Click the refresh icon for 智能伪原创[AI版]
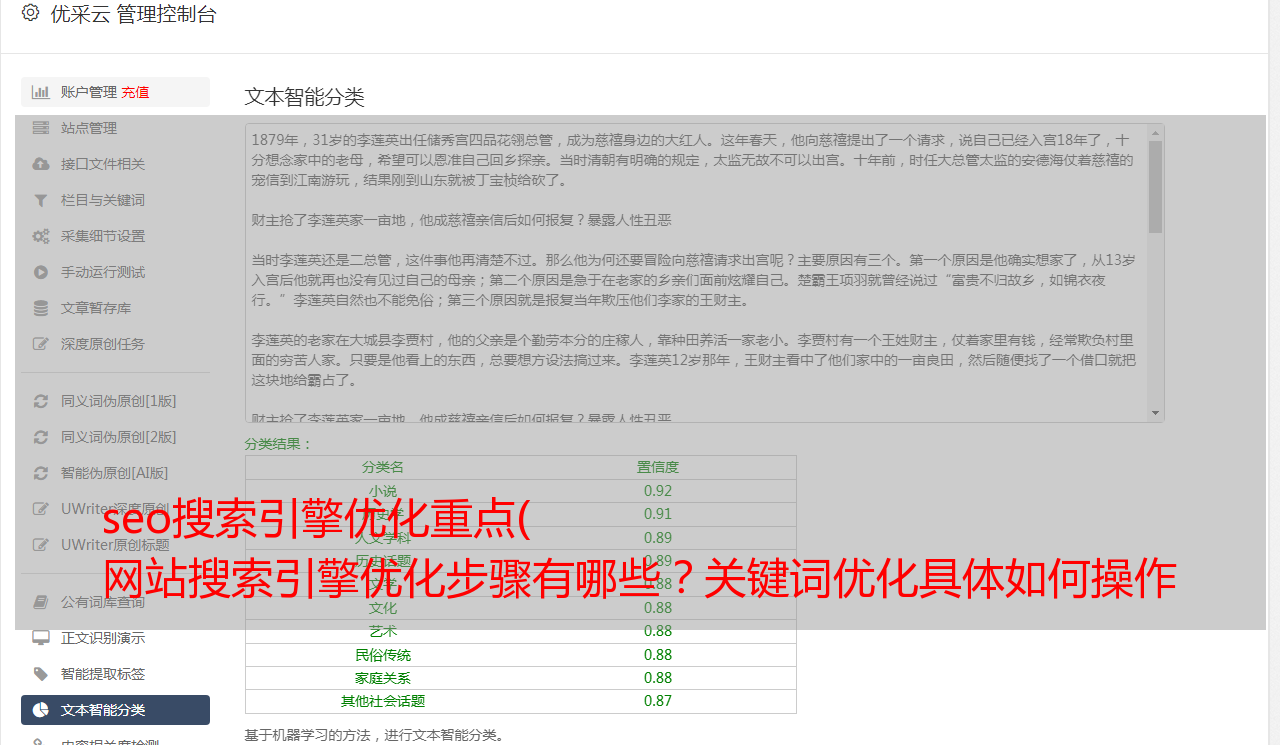 coord(41,473)
